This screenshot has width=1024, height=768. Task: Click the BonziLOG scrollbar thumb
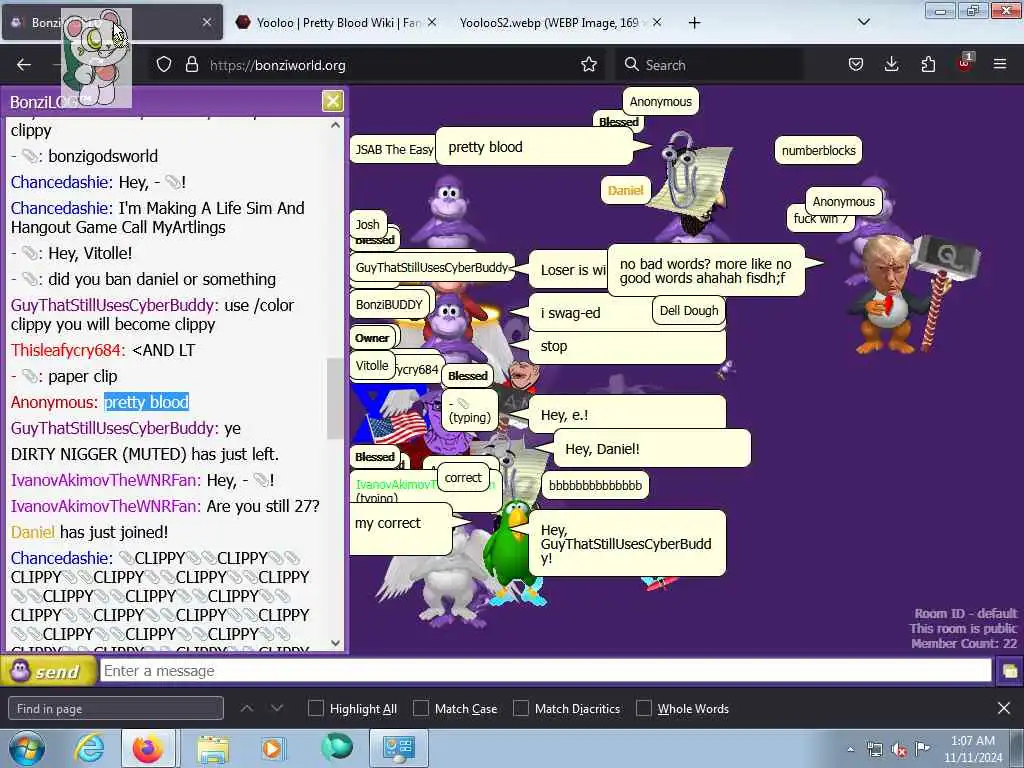point(335,398)
